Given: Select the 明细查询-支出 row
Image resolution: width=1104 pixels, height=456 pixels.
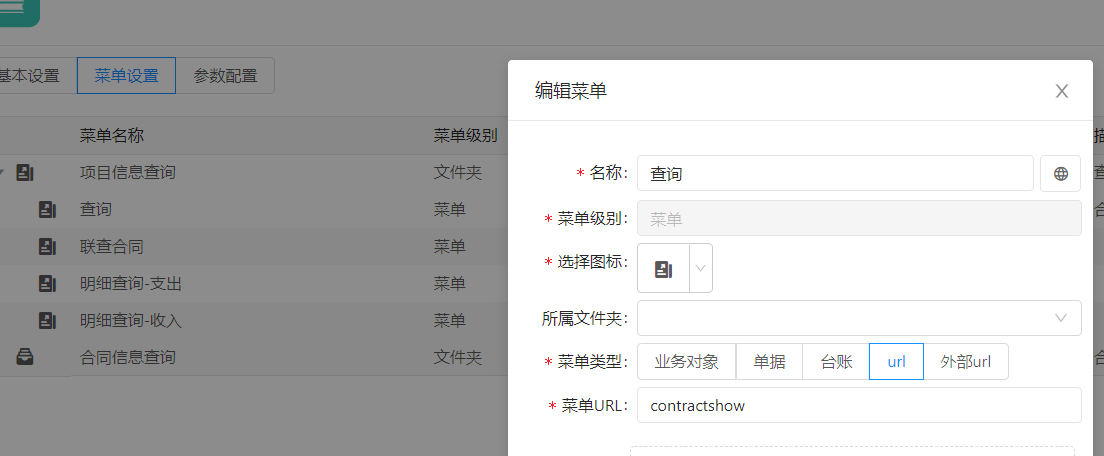Looking at the screenshot, I should [x=253, y=284].
